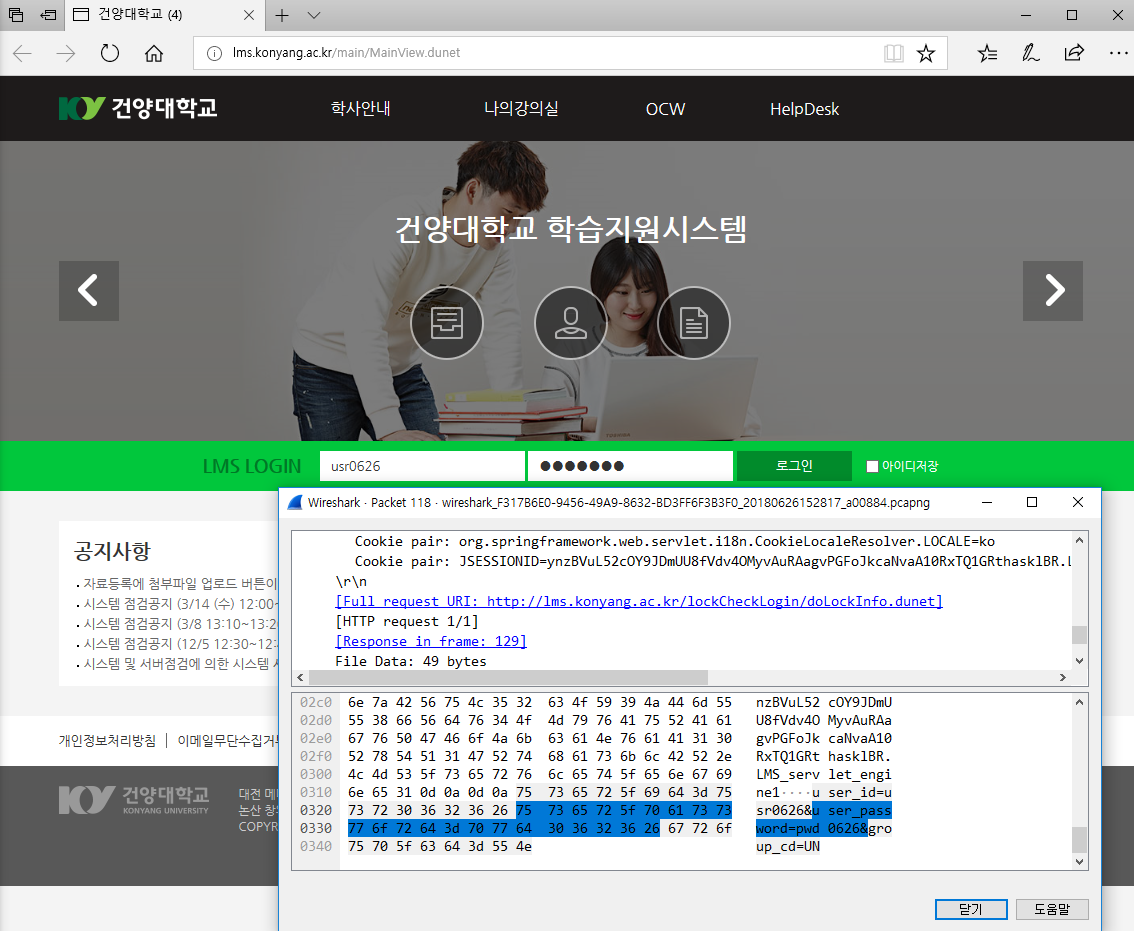
Task: Open the 3/8 시스템 점검공지 notice
Action: click(x=179, y=624)
